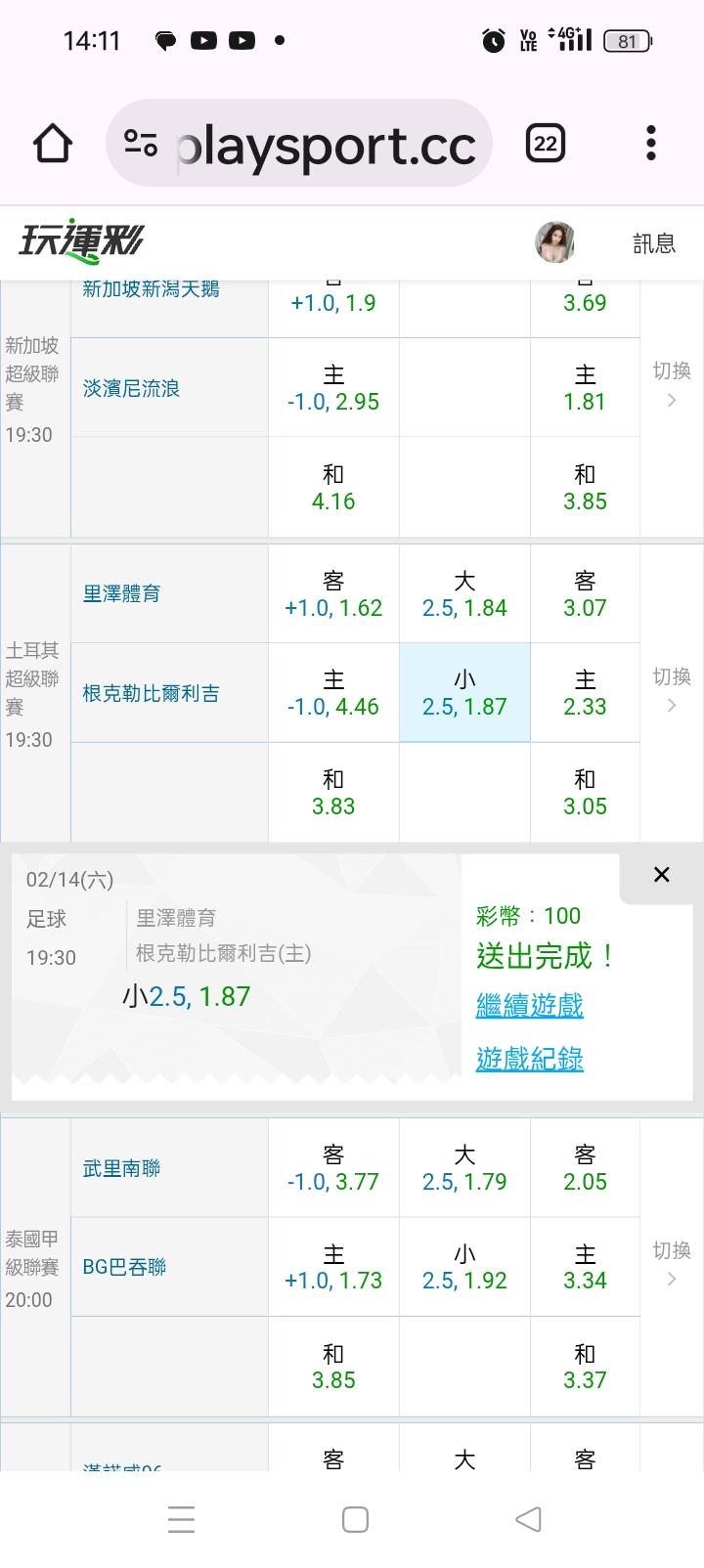Screen dimensions: 704x1568
Task: Open the browser three-dot menu
Action: pos(650,144)
